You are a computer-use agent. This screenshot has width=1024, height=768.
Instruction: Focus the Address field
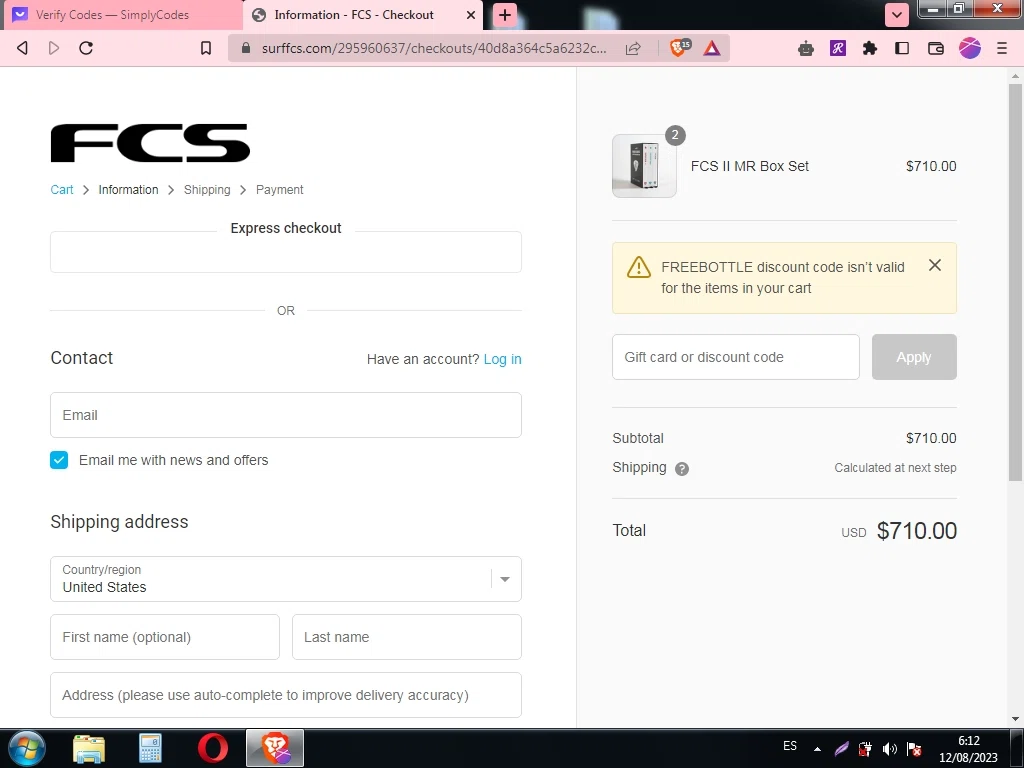point(285,695)
